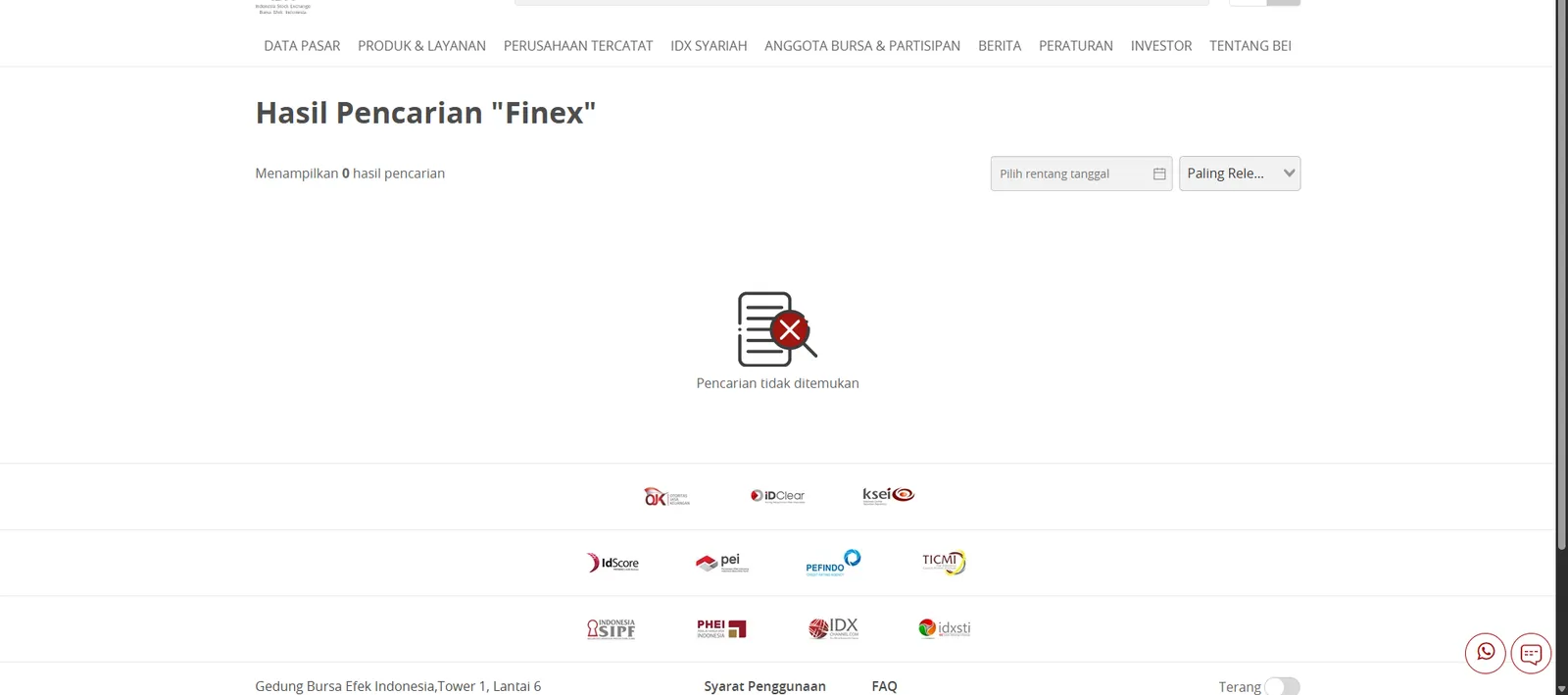Click the TICMI logo

944,563
